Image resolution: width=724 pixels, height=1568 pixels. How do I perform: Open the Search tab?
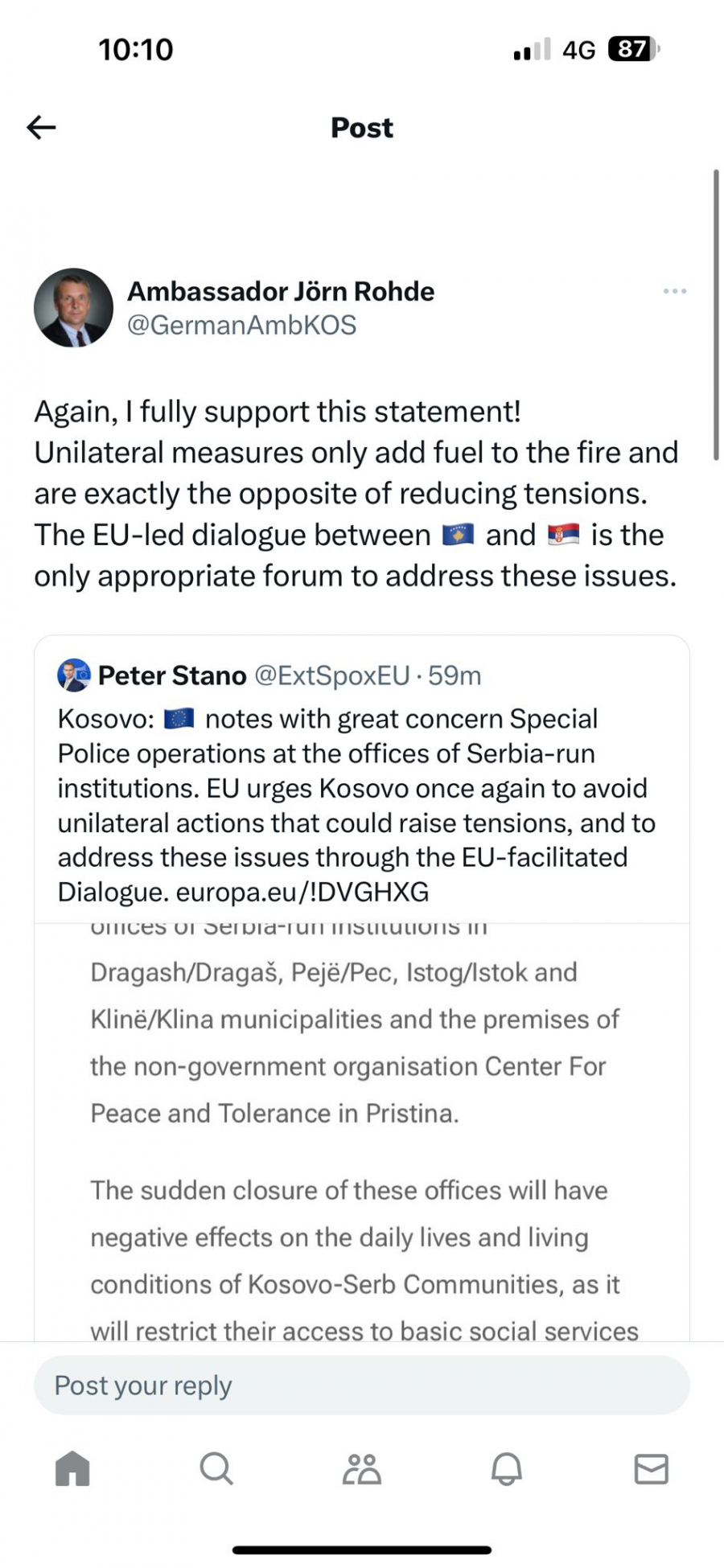[216, 1469]
